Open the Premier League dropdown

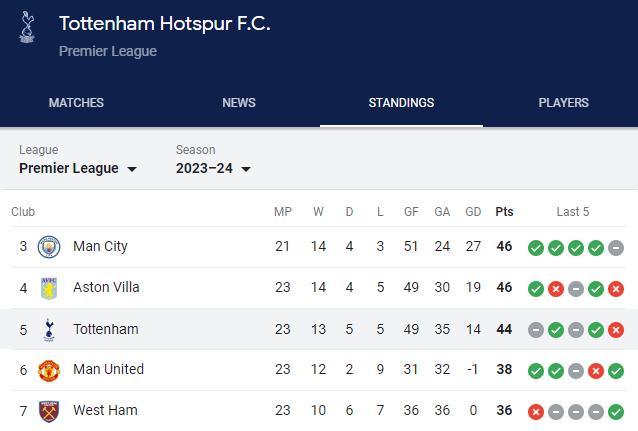coord(78,168)
